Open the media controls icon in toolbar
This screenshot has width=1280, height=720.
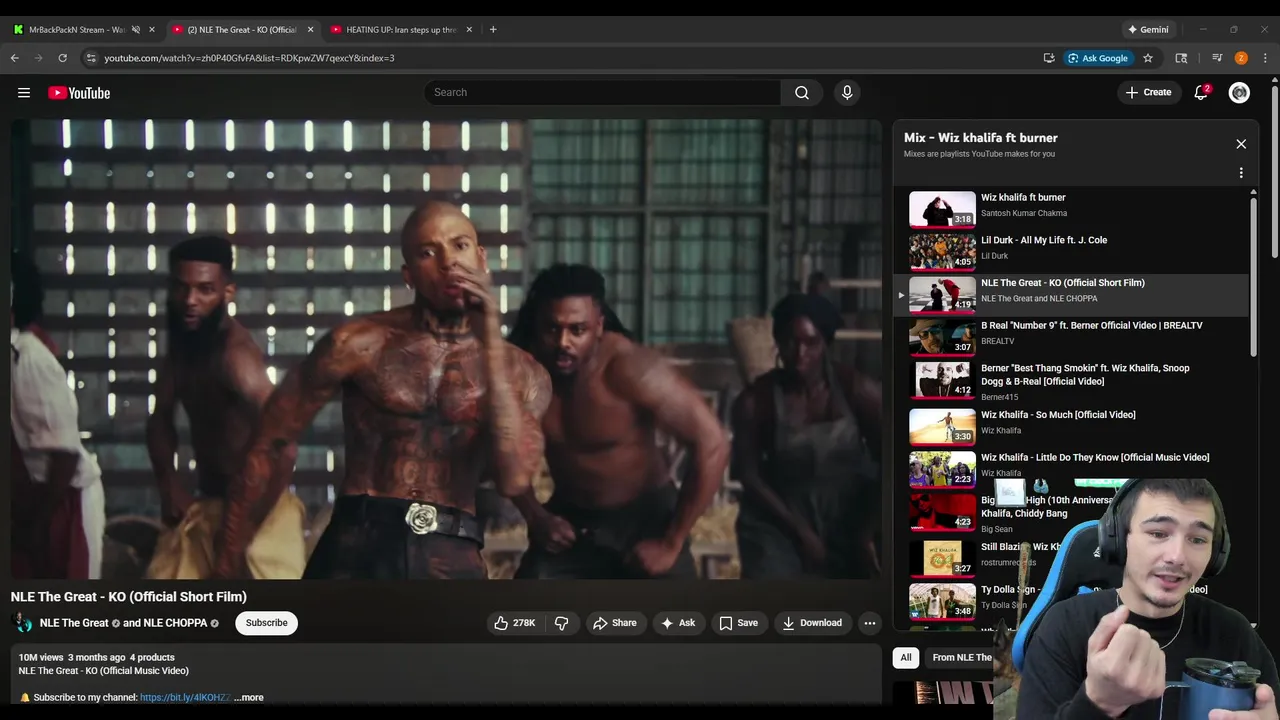[1217, 58]
